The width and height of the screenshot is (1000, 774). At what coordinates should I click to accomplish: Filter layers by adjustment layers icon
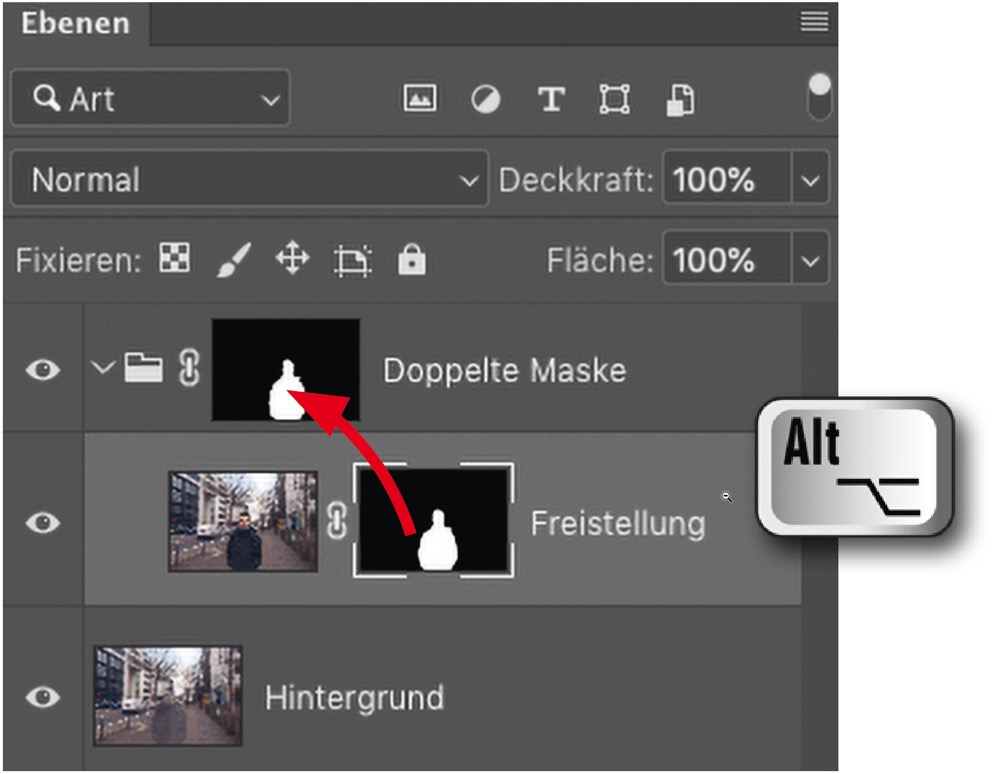[485, 100]
